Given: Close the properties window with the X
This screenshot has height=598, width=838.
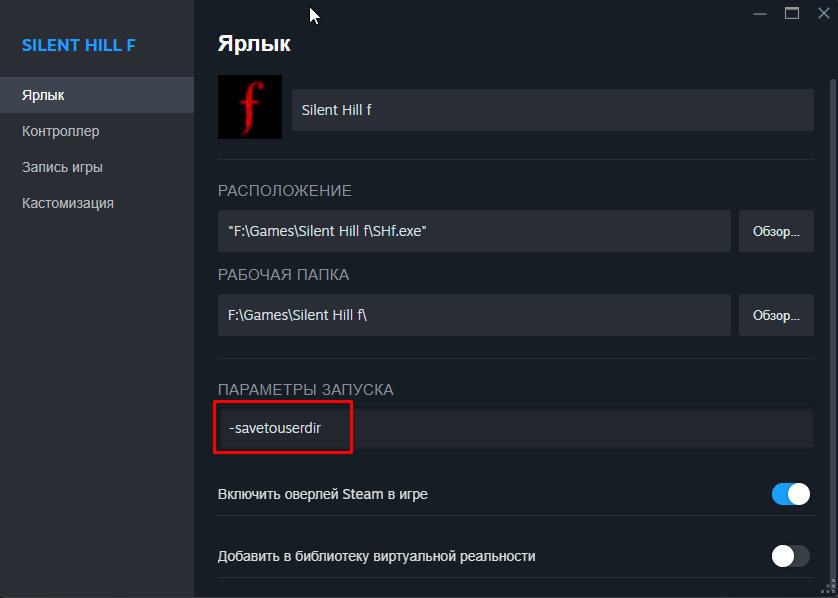Looking at the screenshot, I should tap(823, 13).
